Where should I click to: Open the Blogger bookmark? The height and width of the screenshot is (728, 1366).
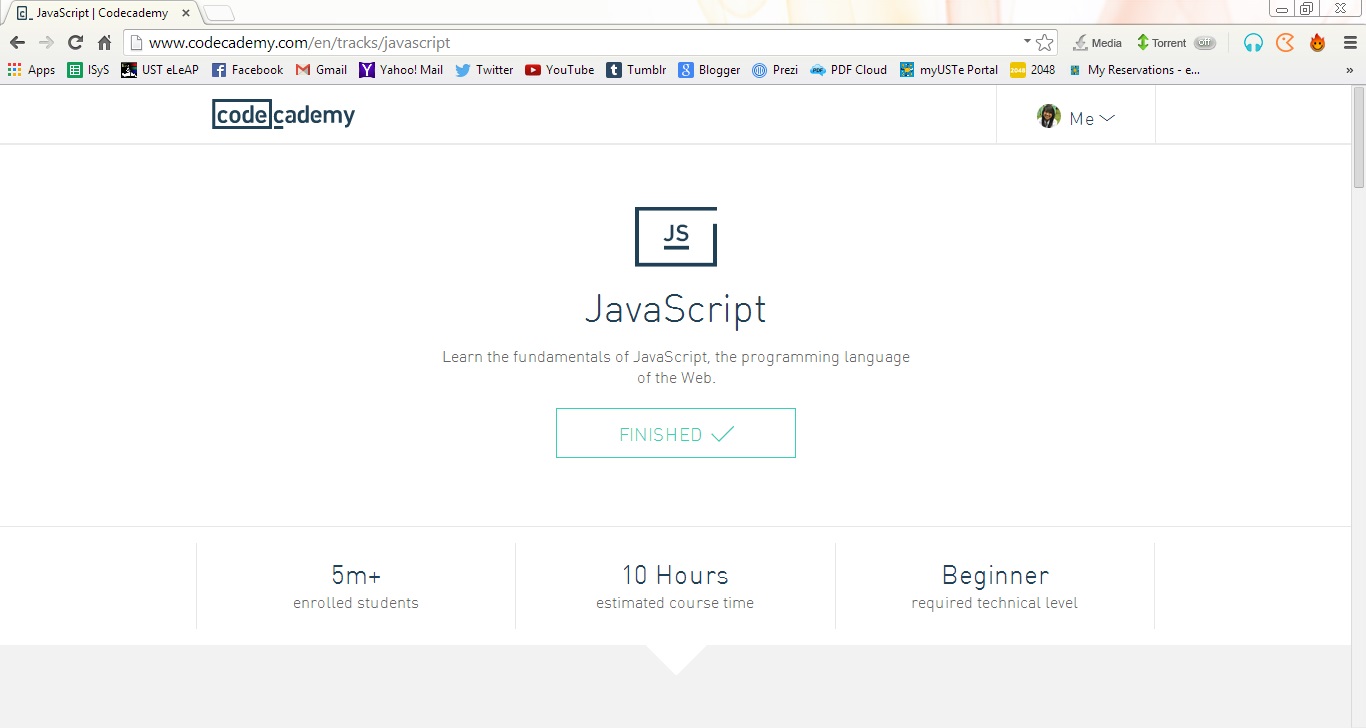point(709,70)
